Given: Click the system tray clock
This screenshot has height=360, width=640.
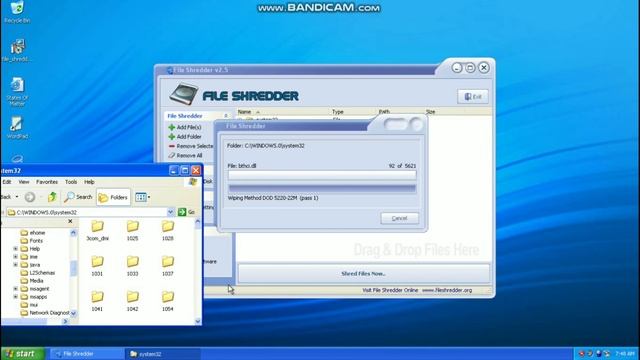Looking at the screenshot, I should [x=625, y=353].
